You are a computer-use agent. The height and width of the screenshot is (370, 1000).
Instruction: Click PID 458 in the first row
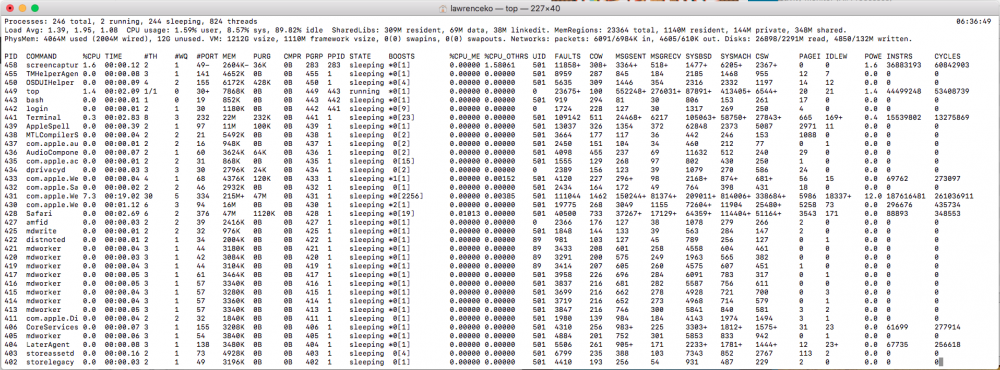pyautogui.click(x=10, y=65)
